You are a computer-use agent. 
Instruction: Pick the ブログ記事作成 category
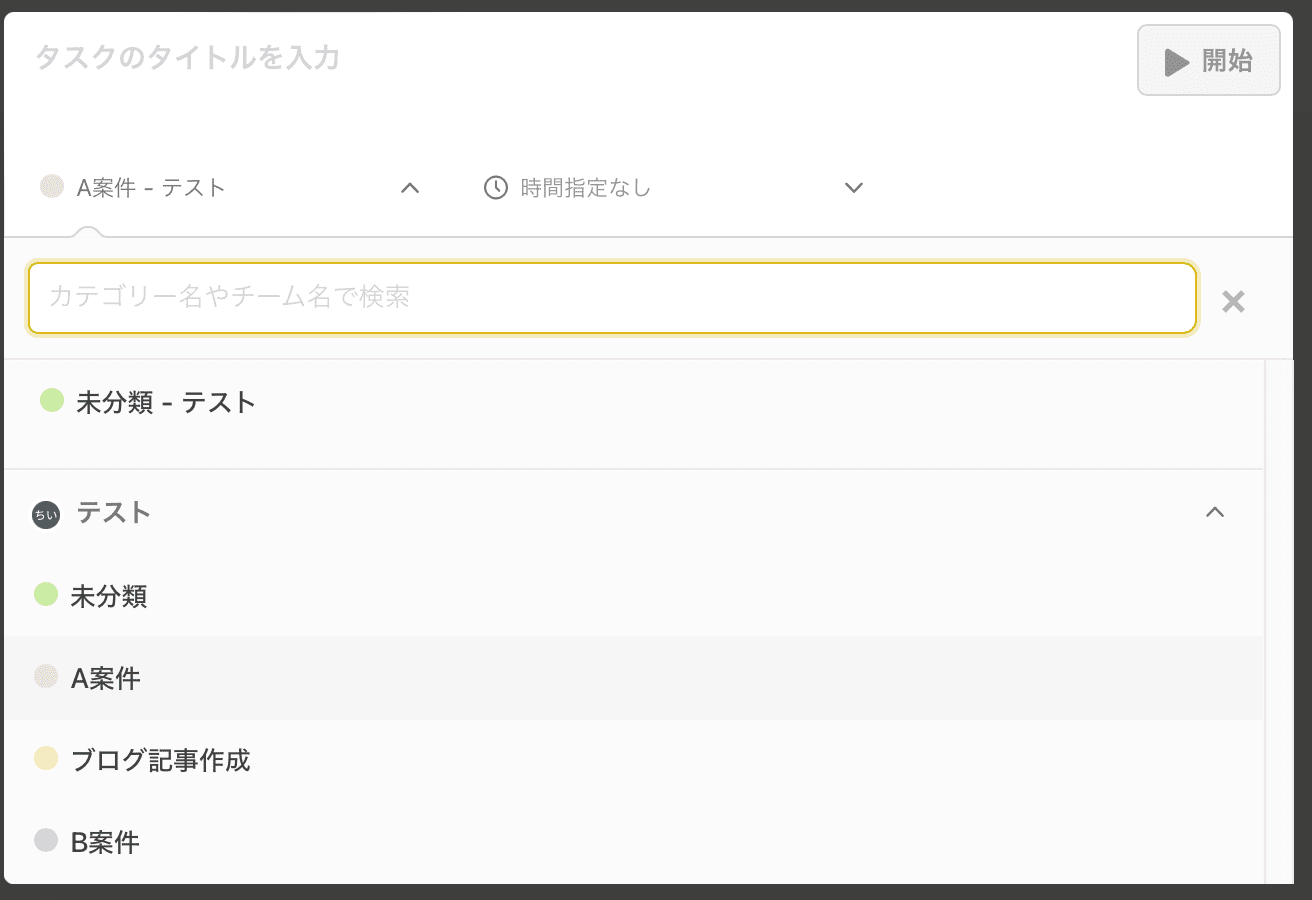tap(160, 761)
